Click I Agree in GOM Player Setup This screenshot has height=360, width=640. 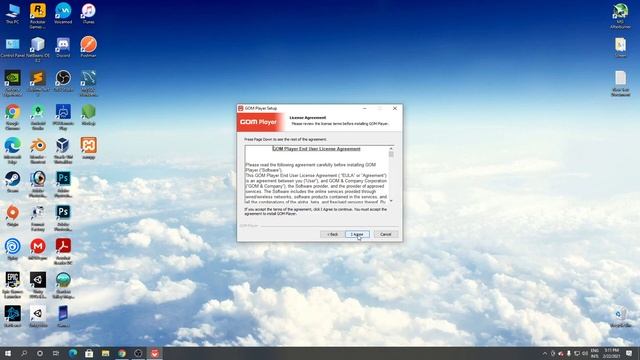357,234
